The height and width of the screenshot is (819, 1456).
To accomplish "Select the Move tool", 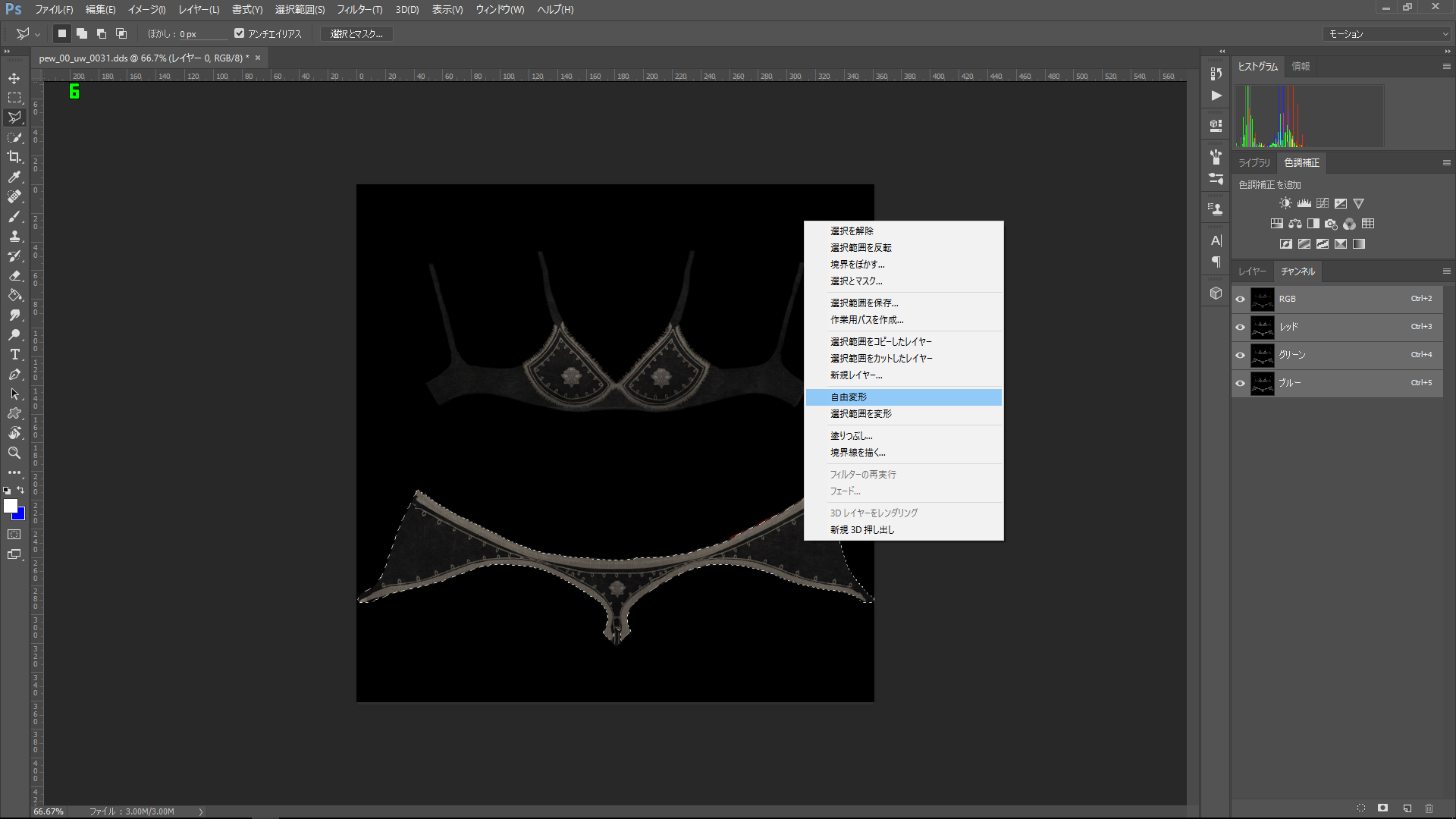I will click(x=14, y=78).
